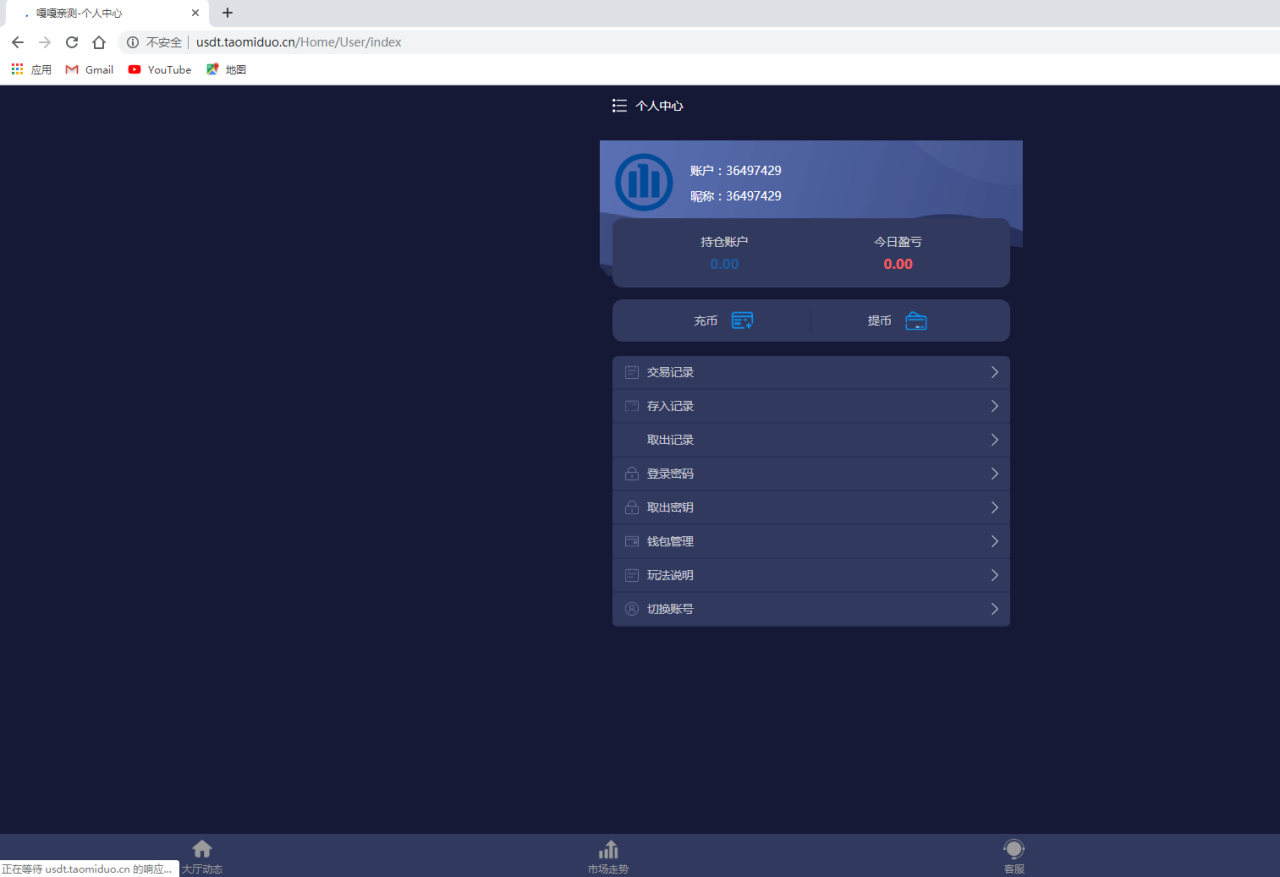Expand the 取出记录 row chevron
Viewport: 1280px width, 877px height.
(994, 440)
